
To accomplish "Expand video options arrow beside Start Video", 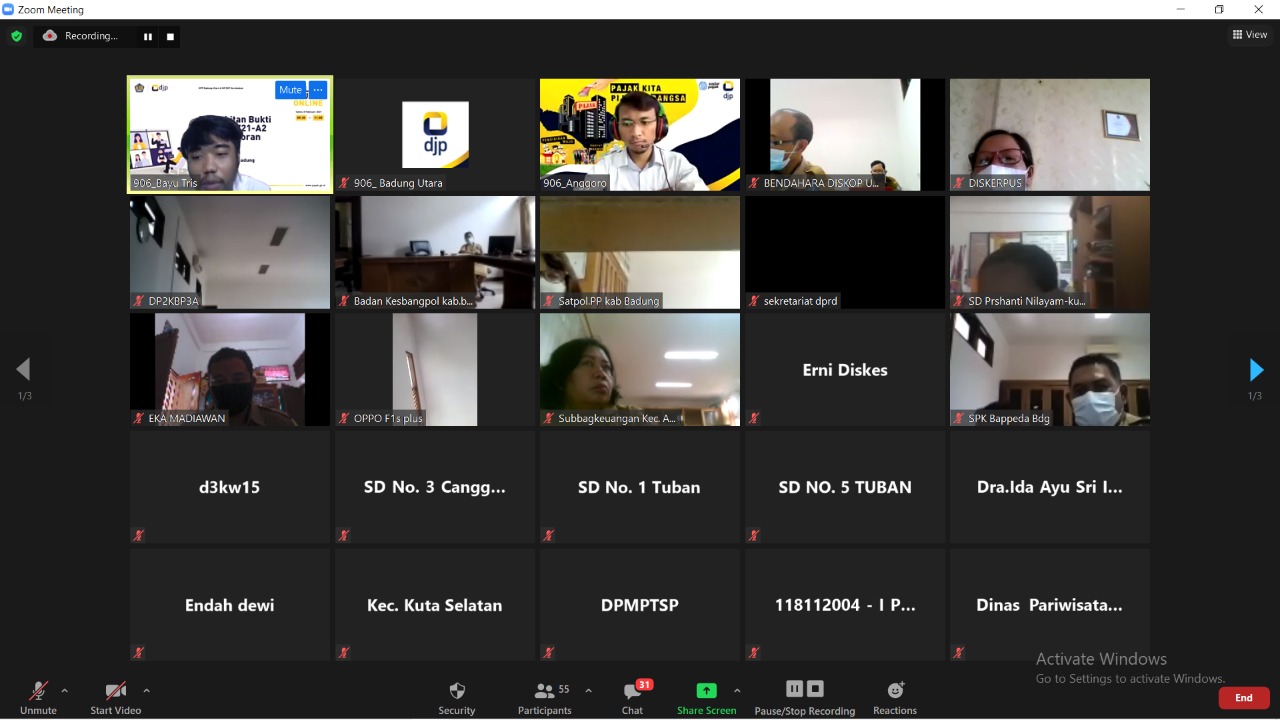I will point(146,690).
